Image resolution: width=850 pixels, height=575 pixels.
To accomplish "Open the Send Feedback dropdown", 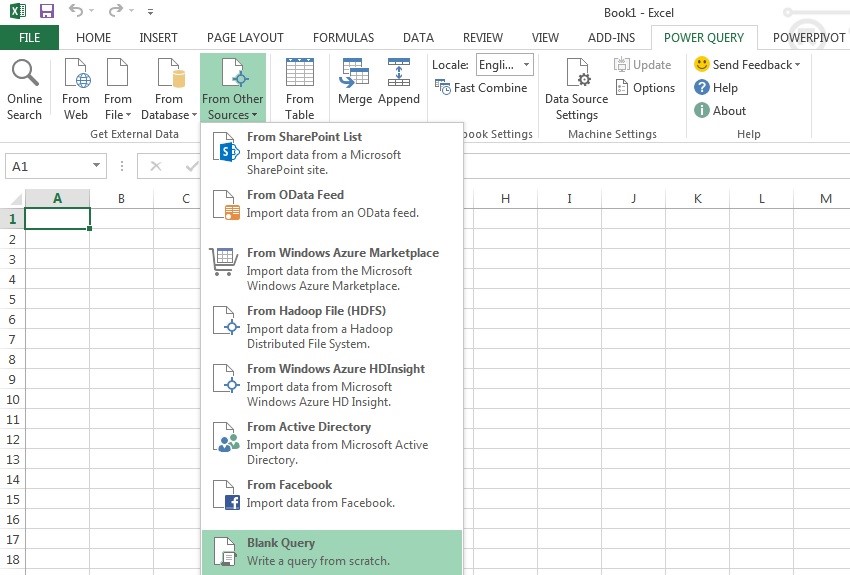I will [747, 64].
